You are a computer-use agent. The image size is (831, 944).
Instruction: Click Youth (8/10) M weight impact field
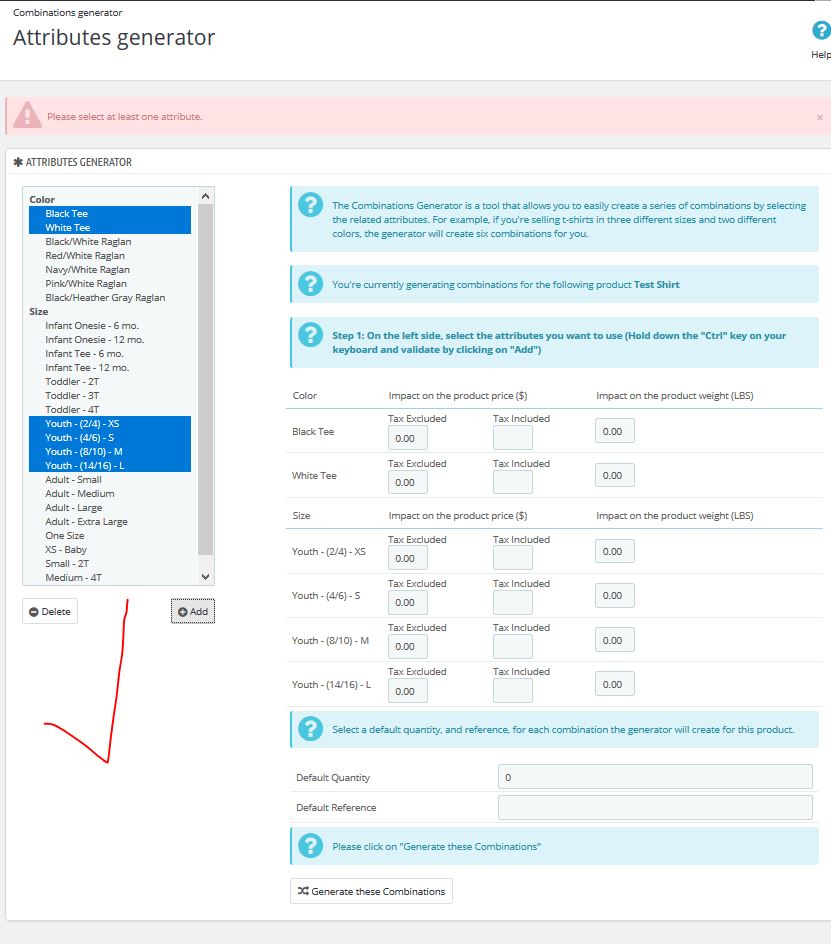coord(614,640)
